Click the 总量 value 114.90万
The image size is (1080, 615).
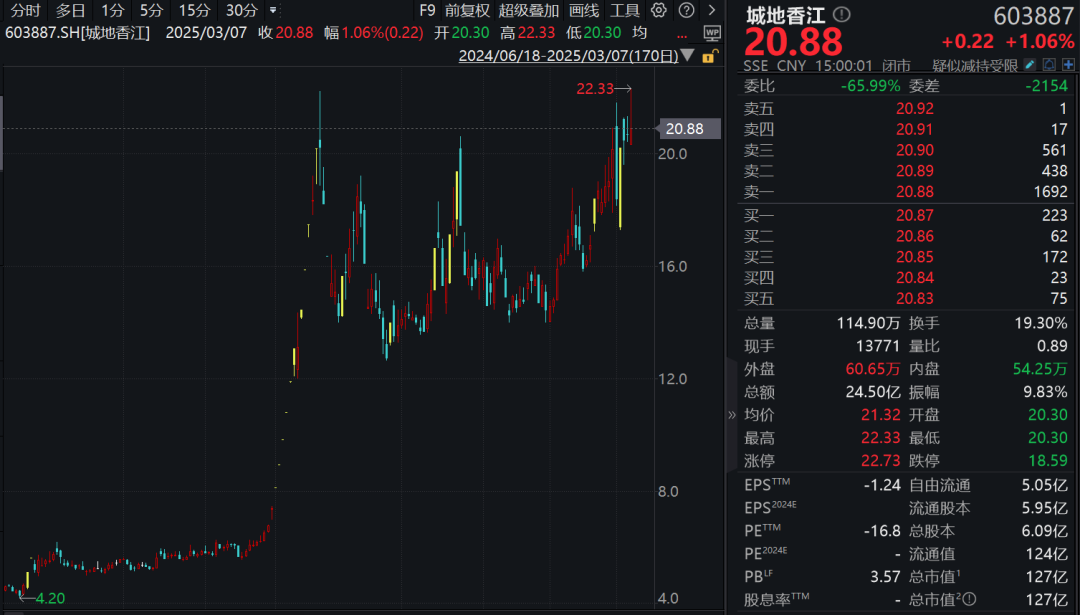pyautogui.click(x=869, y=323)
